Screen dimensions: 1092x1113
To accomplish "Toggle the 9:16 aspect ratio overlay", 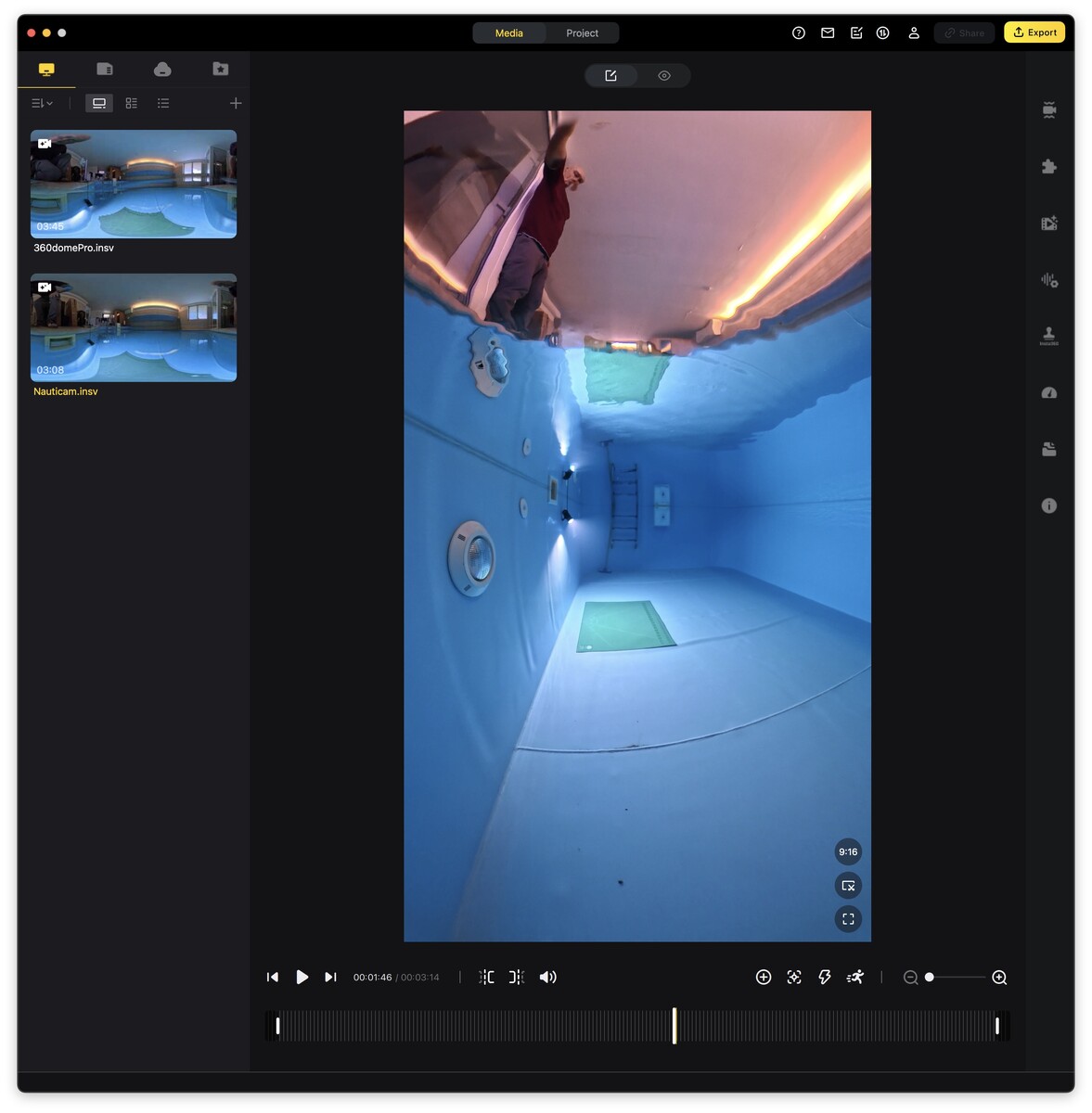I will click(x=847, y=851).
